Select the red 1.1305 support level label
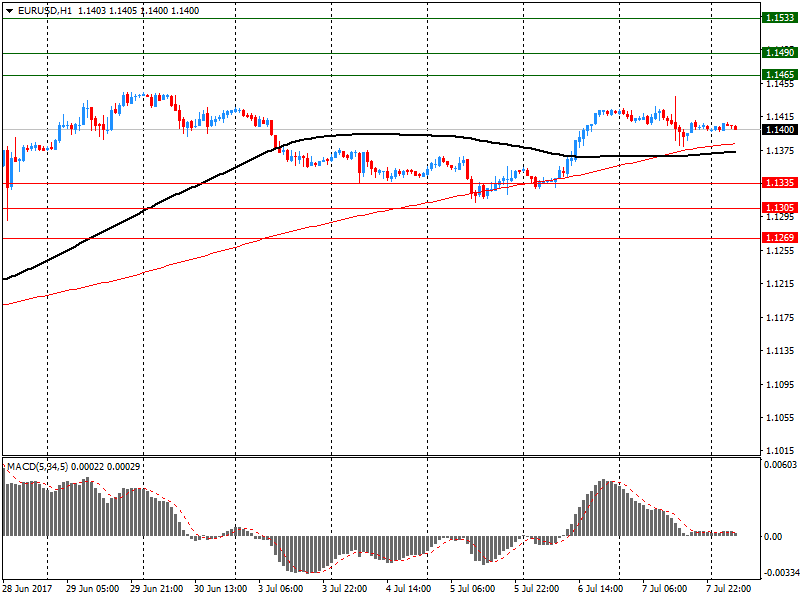 click(x=780, y=207)
